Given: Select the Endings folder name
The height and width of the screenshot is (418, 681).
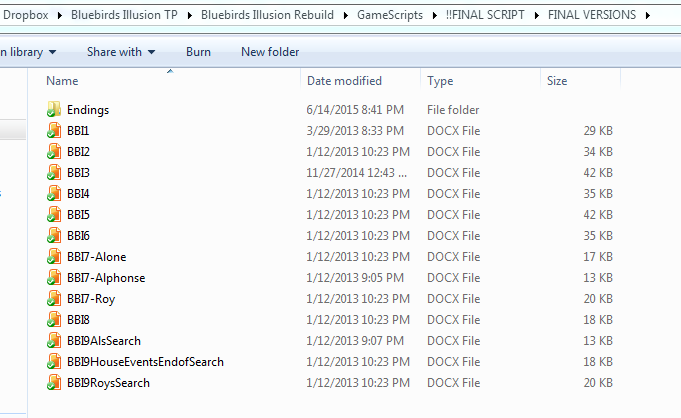Looking at the screenshot, I should tap(88, 110).
